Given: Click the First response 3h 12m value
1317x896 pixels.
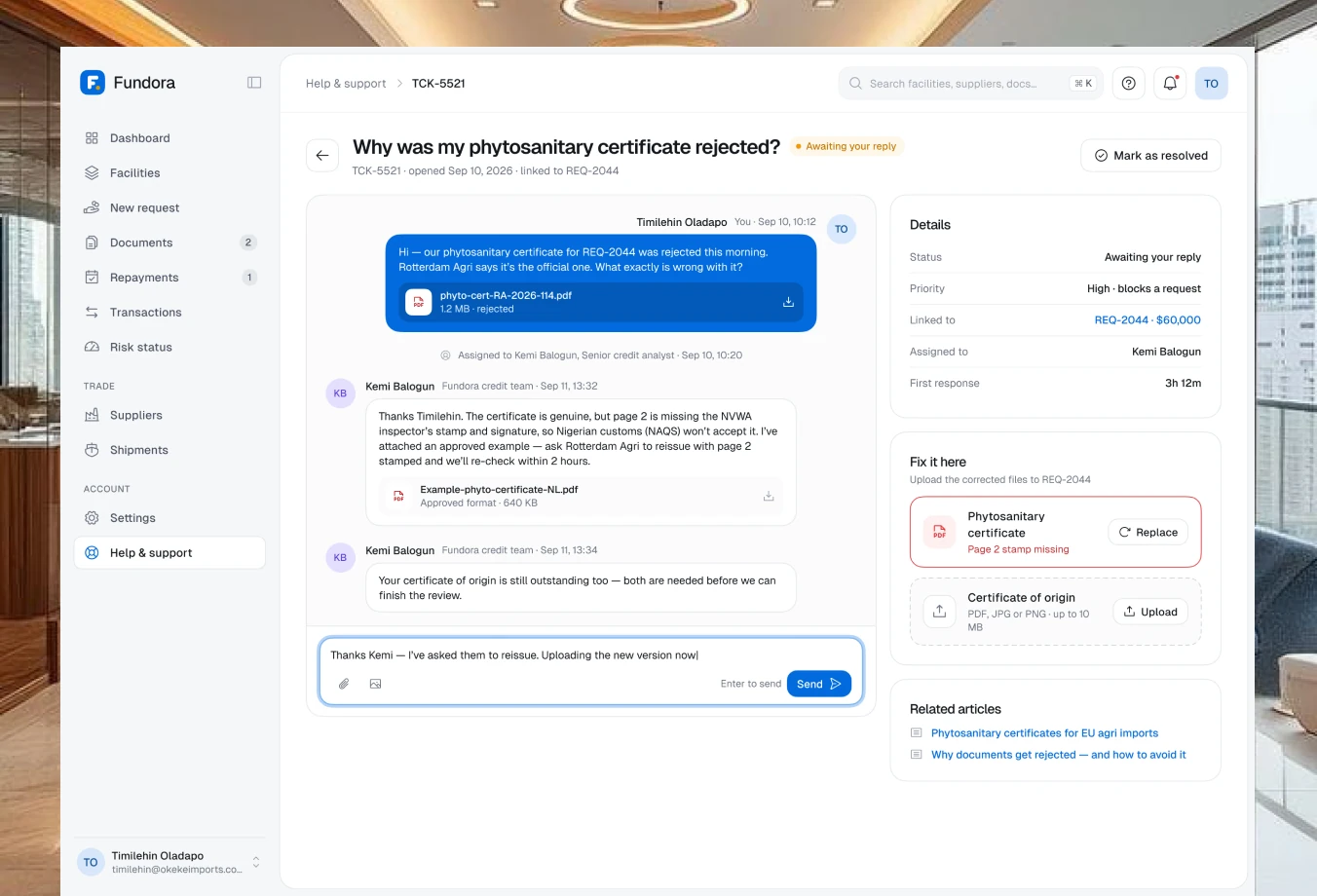Looking at the screenshot, I should [x=1183, y=383].
